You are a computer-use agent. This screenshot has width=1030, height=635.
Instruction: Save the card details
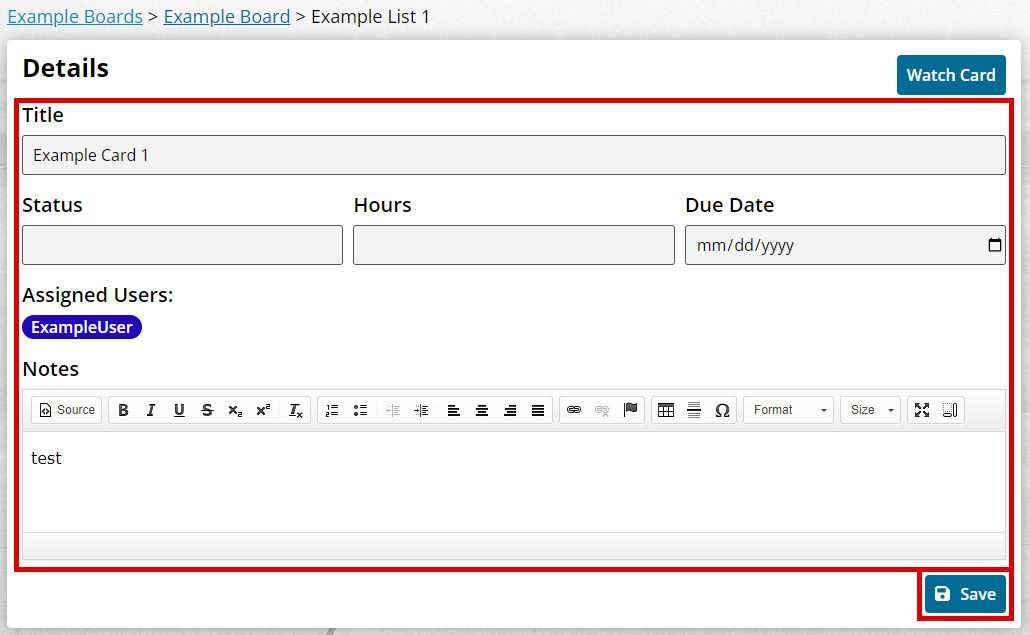[964, 594]
